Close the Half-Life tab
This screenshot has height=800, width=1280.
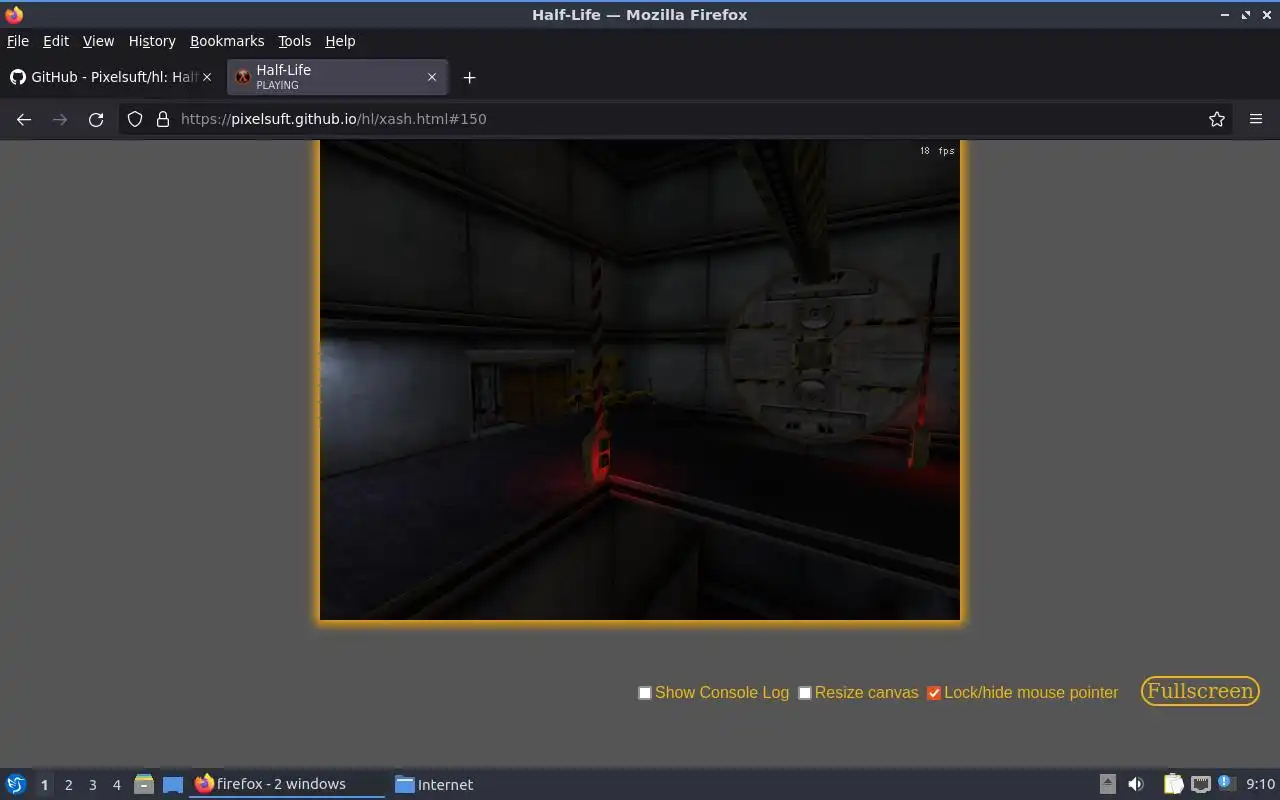click(432, 77)
